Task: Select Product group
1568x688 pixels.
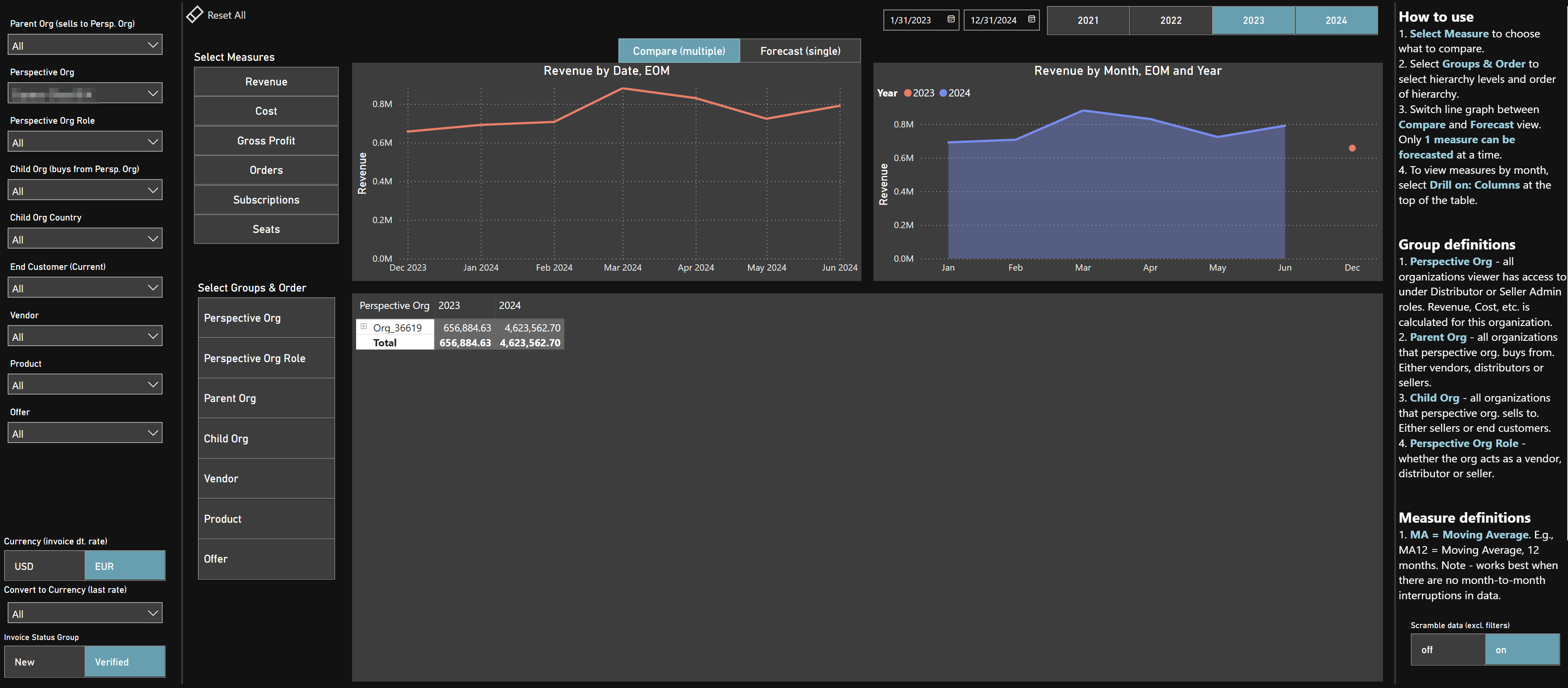Action: point(266,519)
